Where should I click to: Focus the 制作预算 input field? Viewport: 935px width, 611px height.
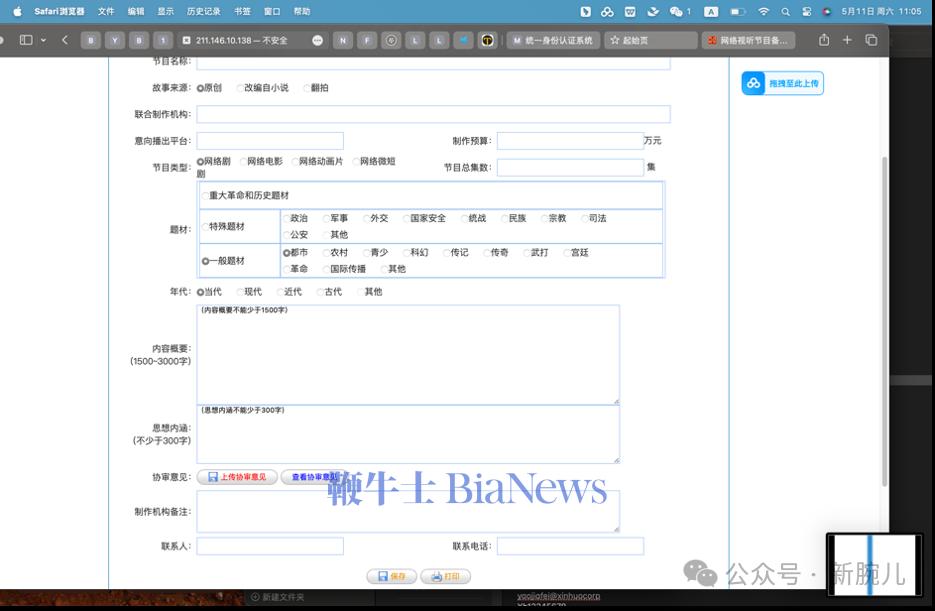[x=570, y=141]
